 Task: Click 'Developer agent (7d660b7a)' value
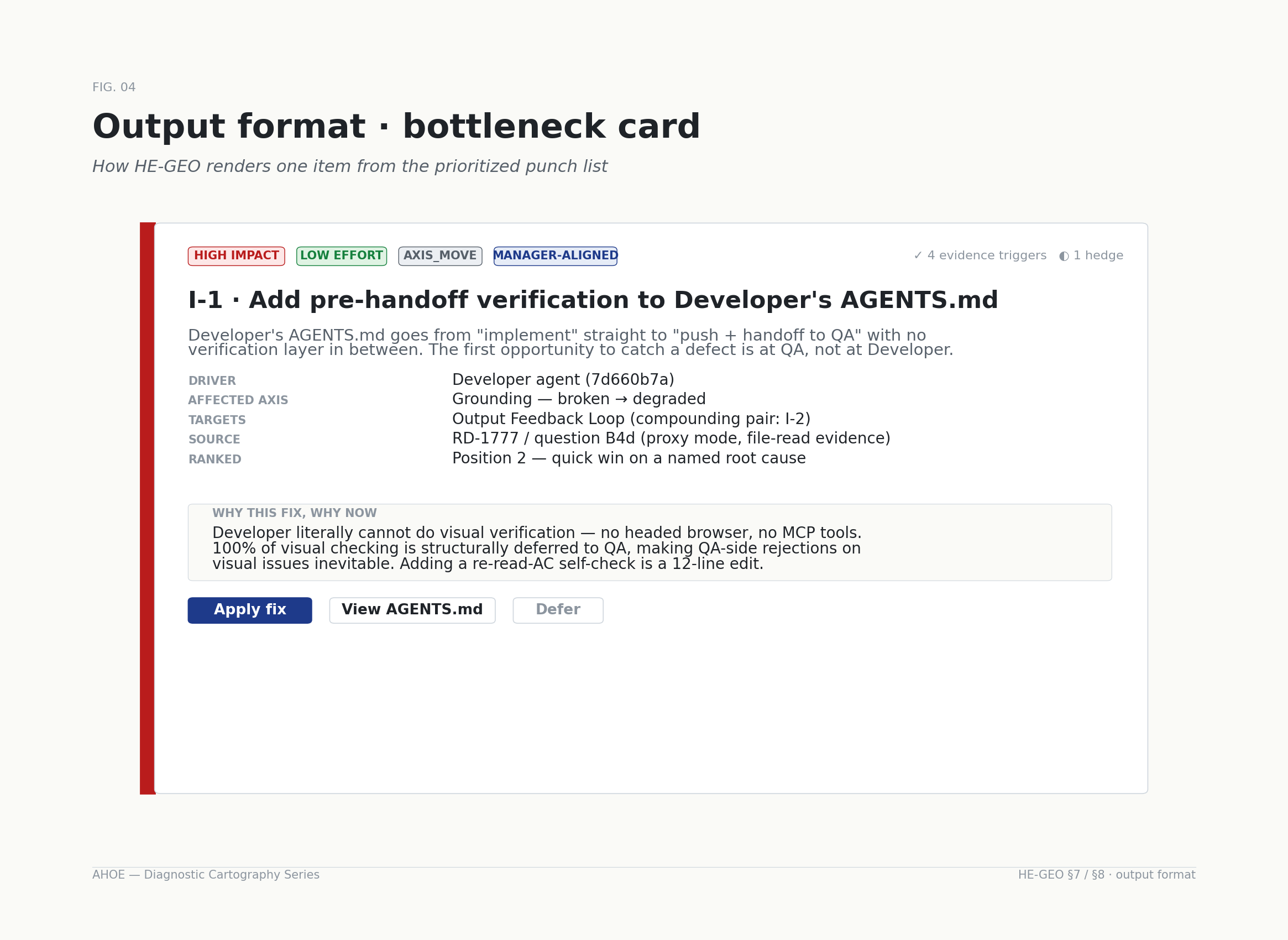click(x=563, y=380)
